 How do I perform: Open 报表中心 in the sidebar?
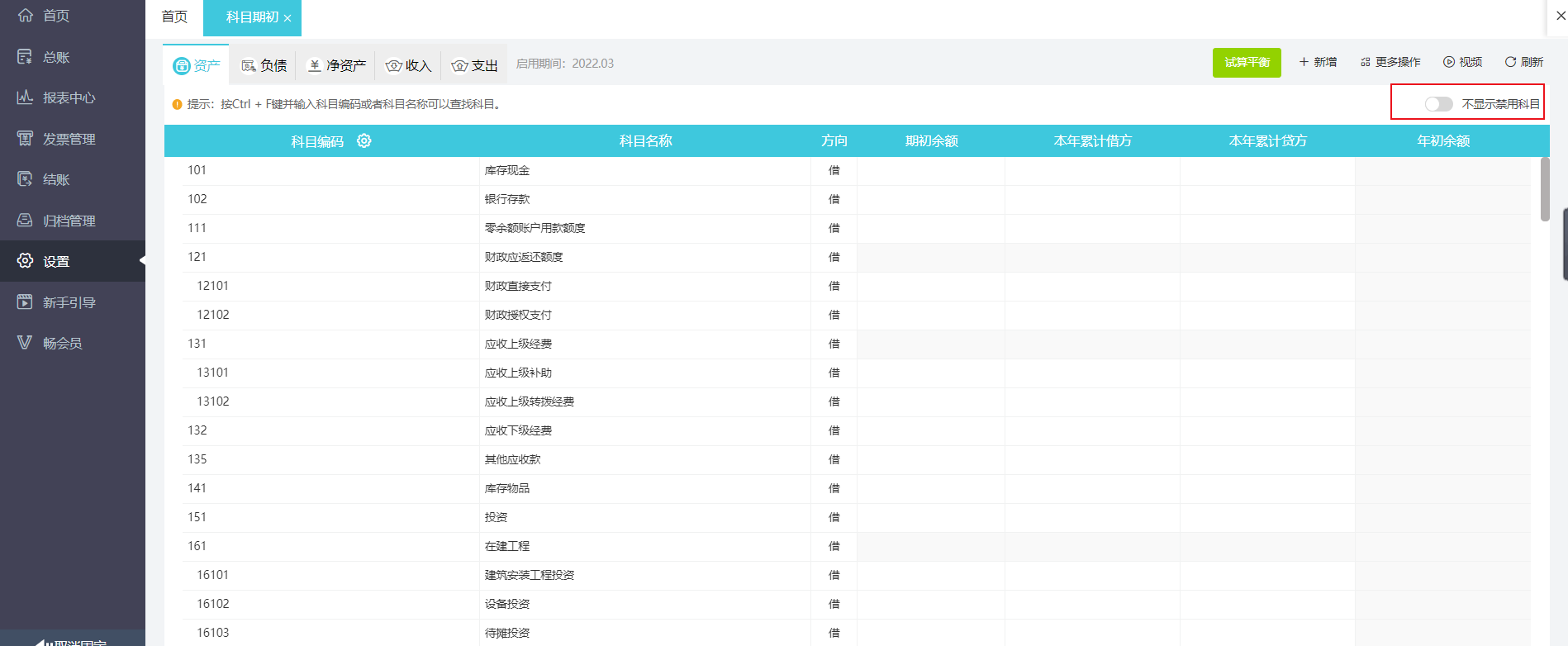click(69, 97)
